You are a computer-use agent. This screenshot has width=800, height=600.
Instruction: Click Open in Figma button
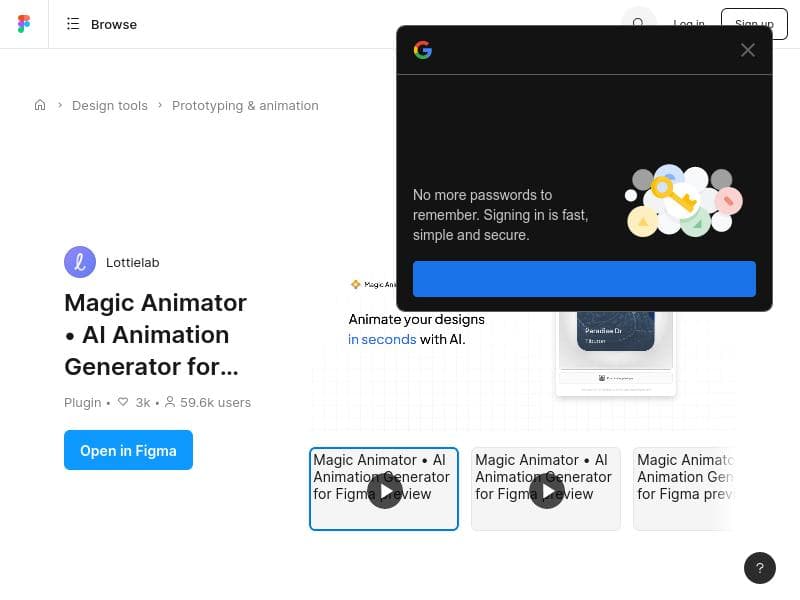[x=129, y=450]
